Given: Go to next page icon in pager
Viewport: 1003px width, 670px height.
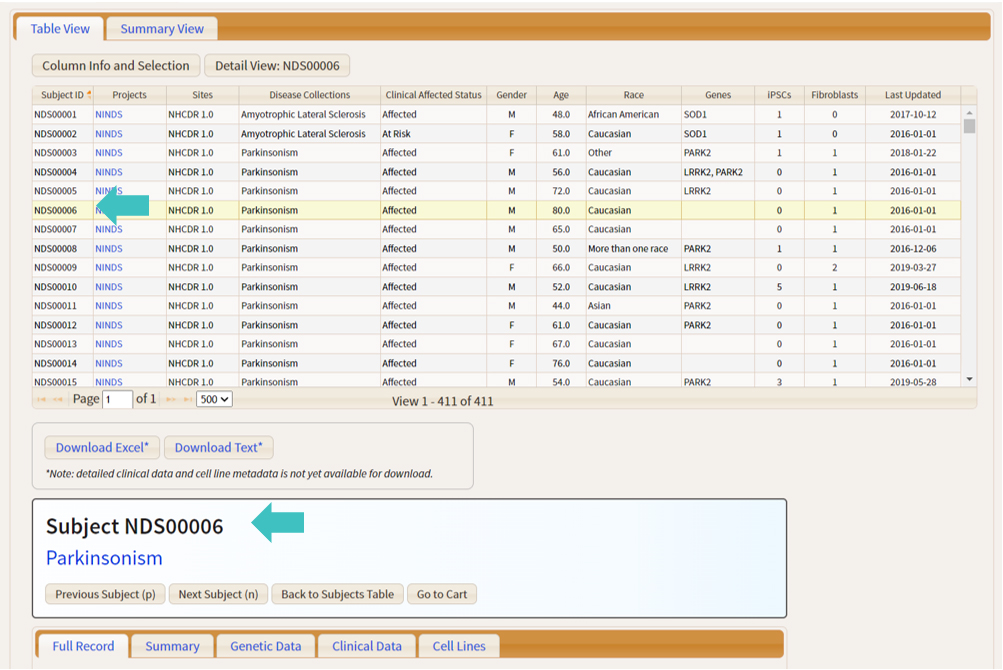Looking at the screenshot, I should (171, 399).
